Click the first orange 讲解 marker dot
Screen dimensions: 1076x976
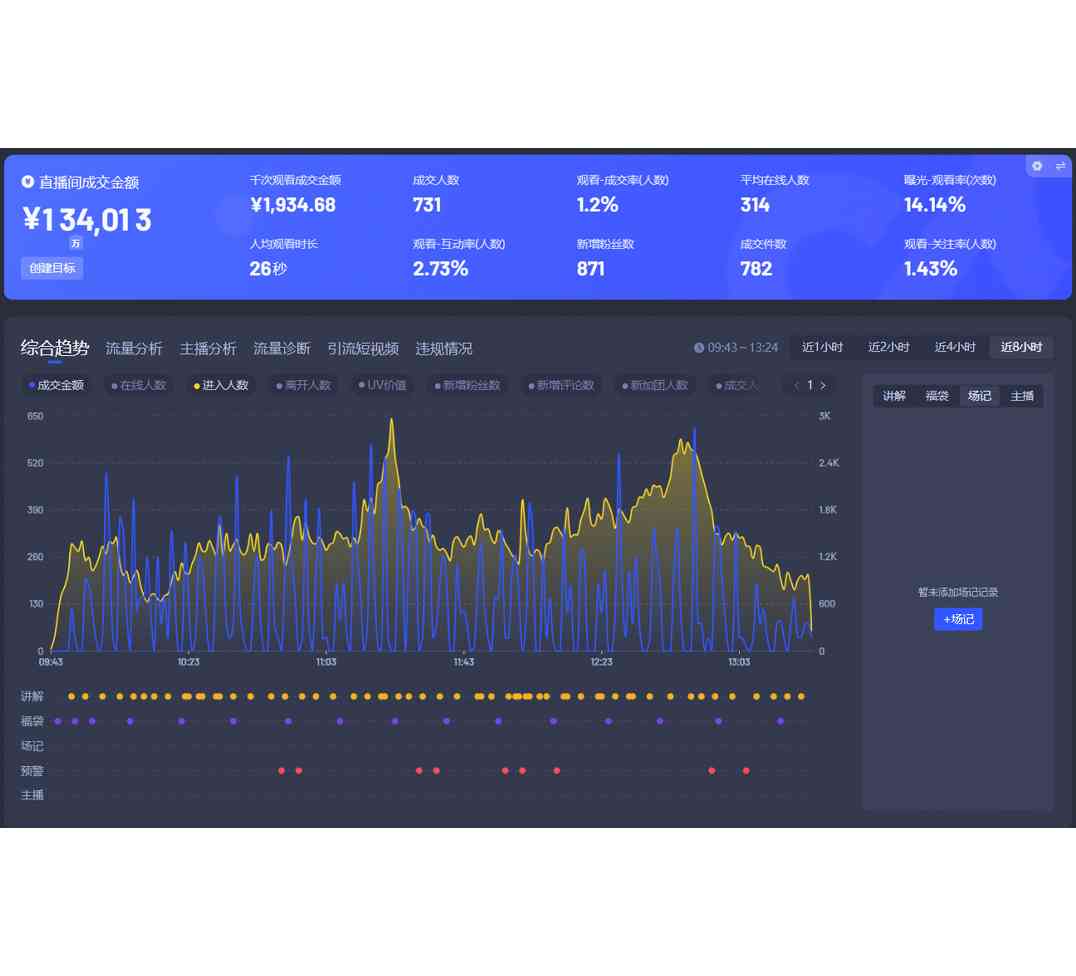71,696
